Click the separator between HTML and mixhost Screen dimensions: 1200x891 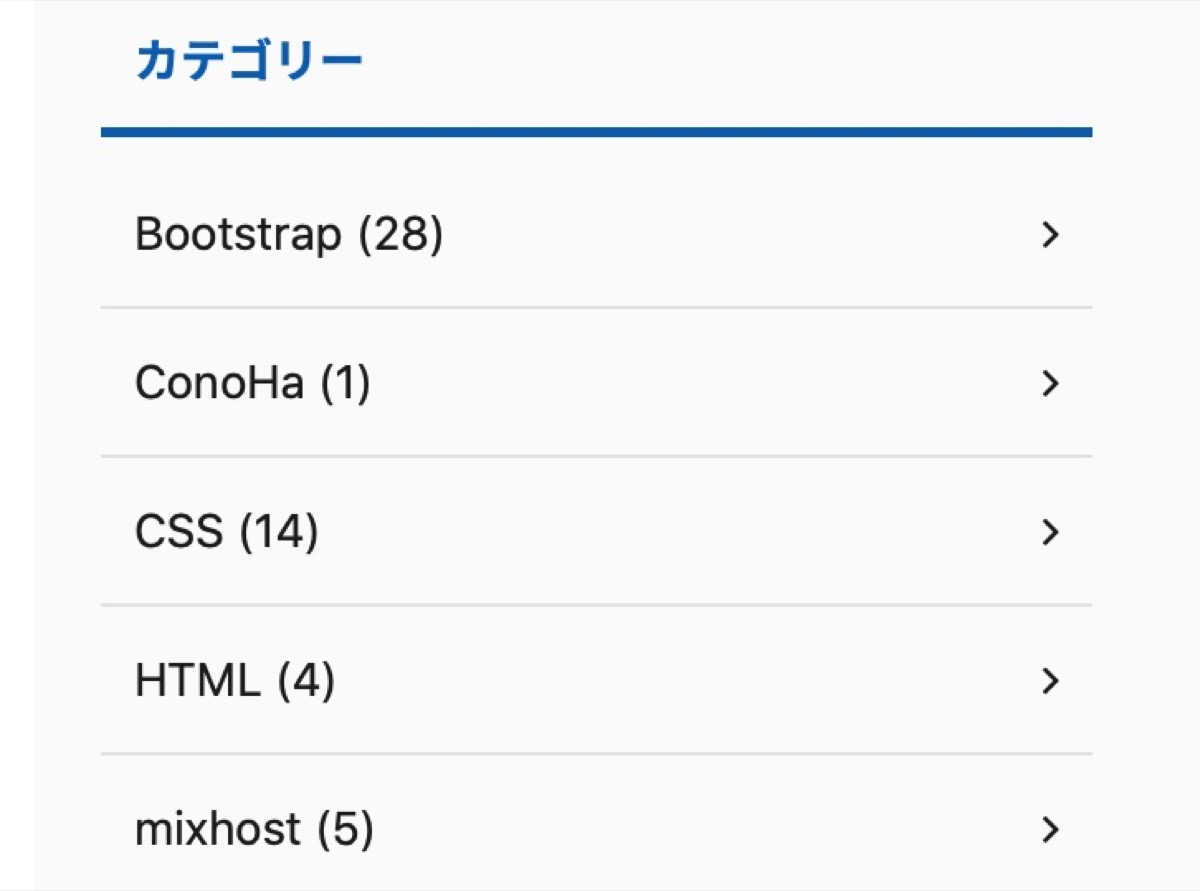(596, 753)
